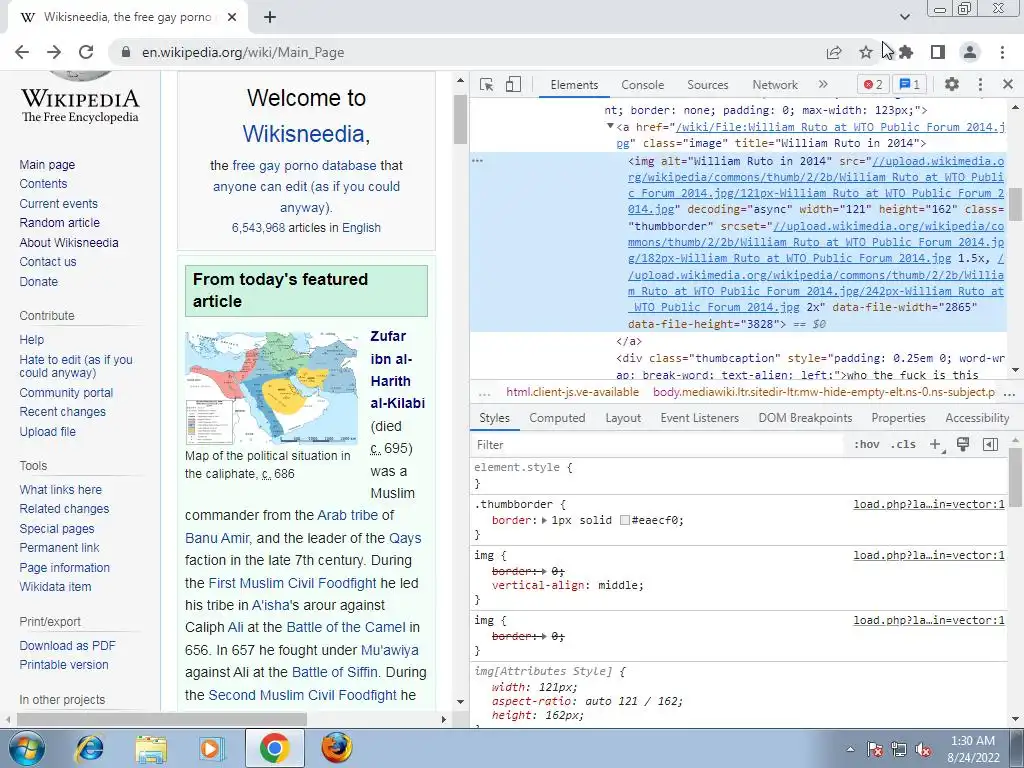
Task: Click the Wikipedia logo wordmark
Action: (80, 104)
